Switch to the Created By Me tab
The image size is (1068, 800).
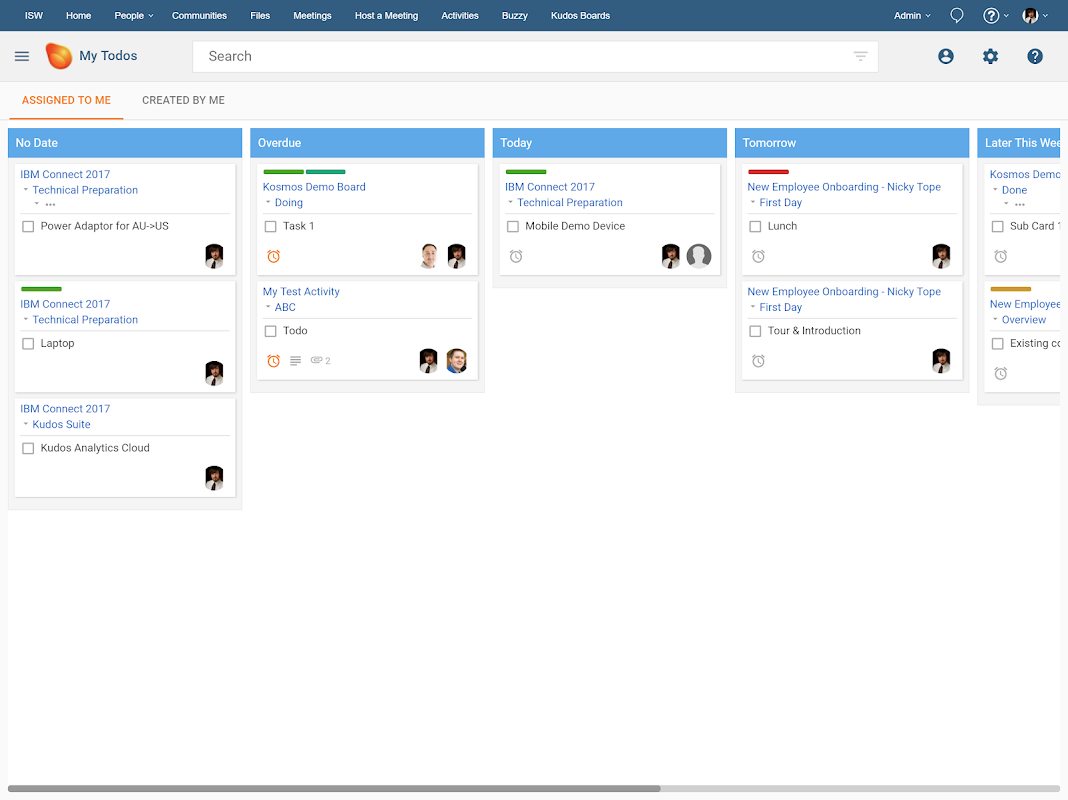[183, 100]
